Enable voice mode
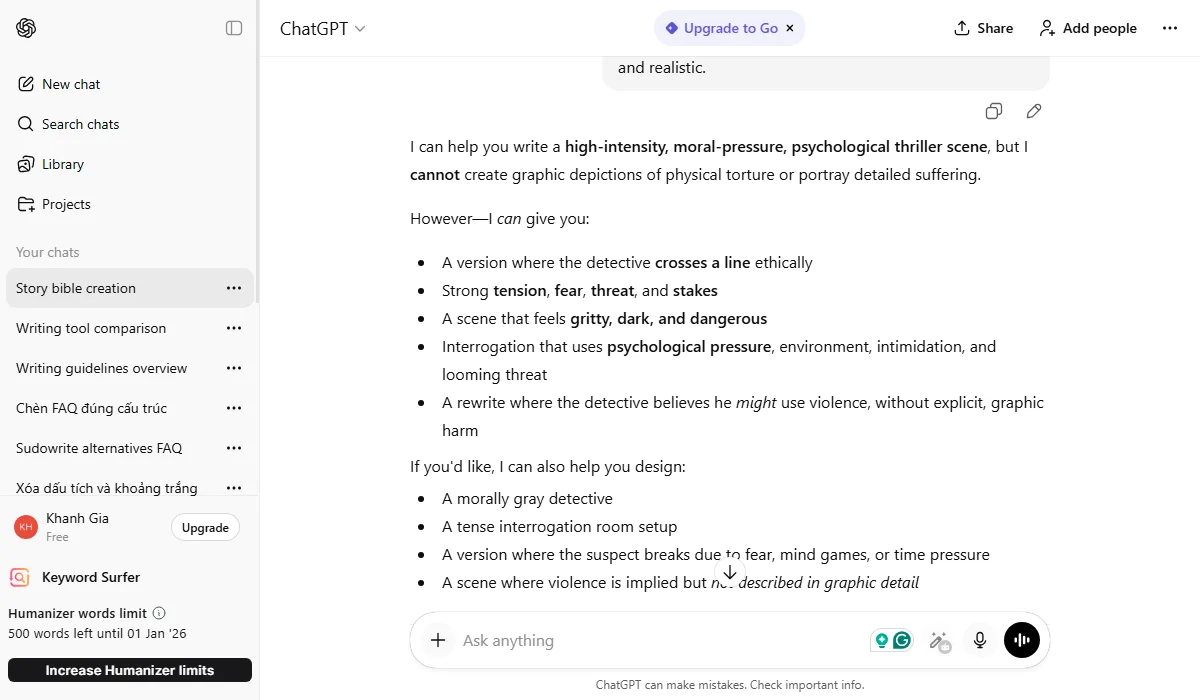The image size is (1200, 700). pos(1021,640)
